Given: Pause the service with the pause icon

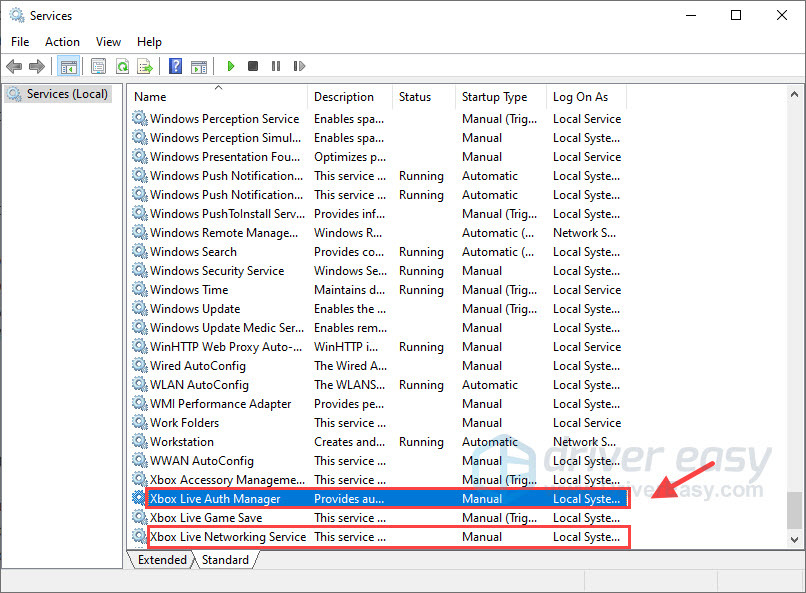Looking at the screenshot, I should pos(276,66).
